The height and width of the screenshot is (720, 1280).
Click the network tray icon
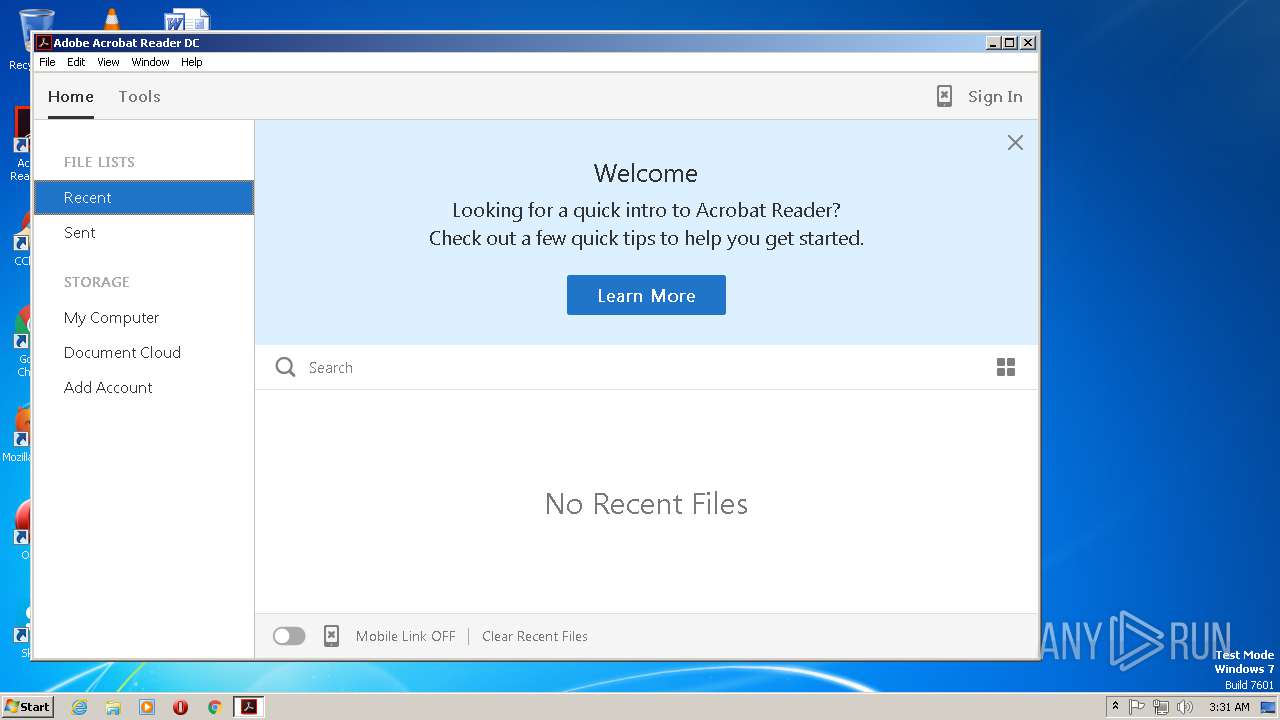pyautogui.click(x=1161, y=707)
